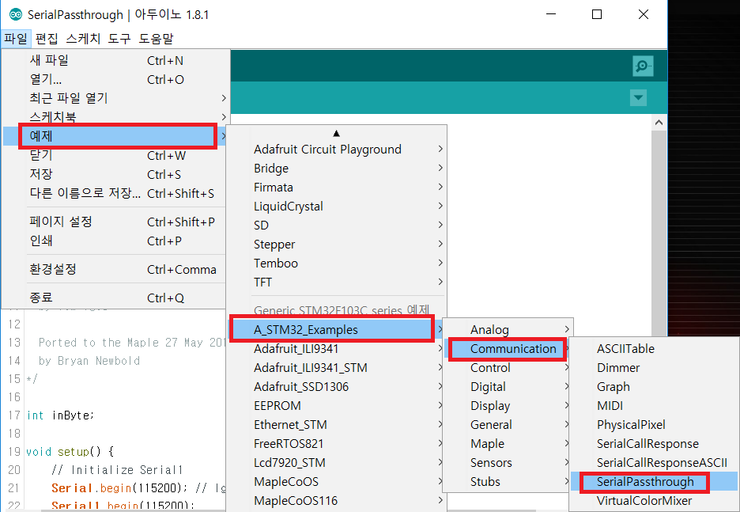Open A_STM32_Examples submenu

336,329
